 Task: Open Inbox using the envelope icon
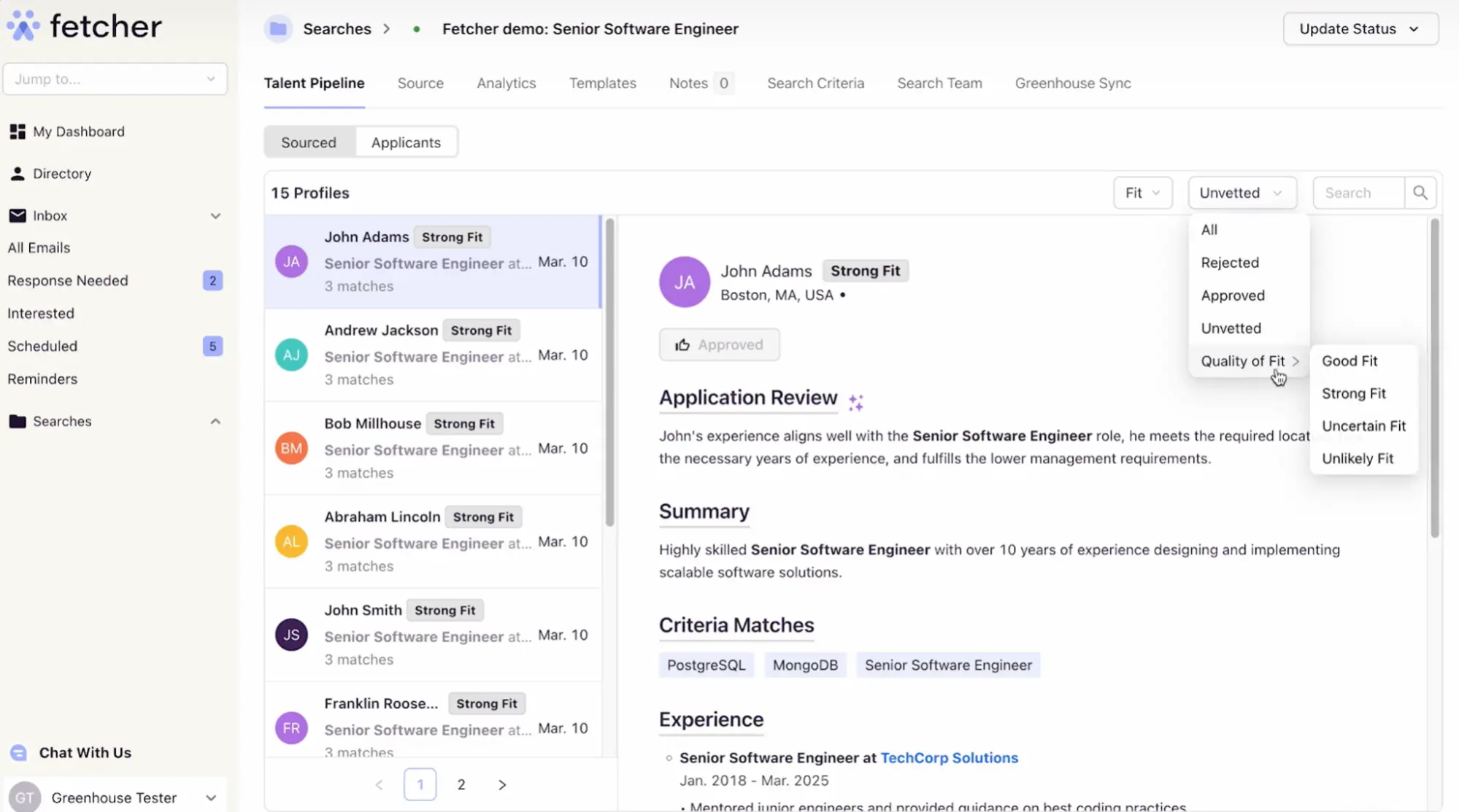[x=18, y=215]
